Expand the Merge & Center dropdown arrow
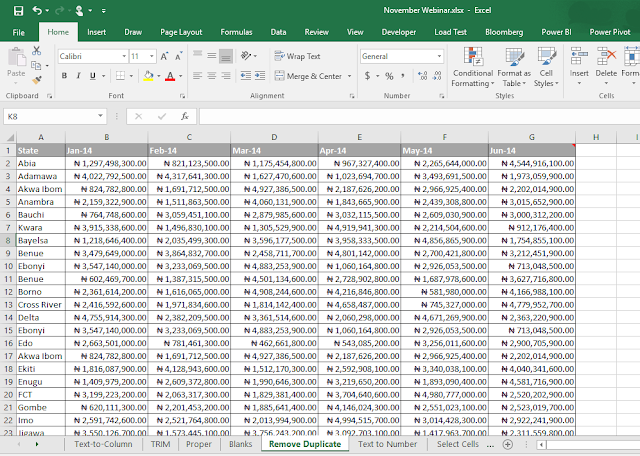Image resolution: width=640 pixels, height=456 pixels. [x=349, y=76]
